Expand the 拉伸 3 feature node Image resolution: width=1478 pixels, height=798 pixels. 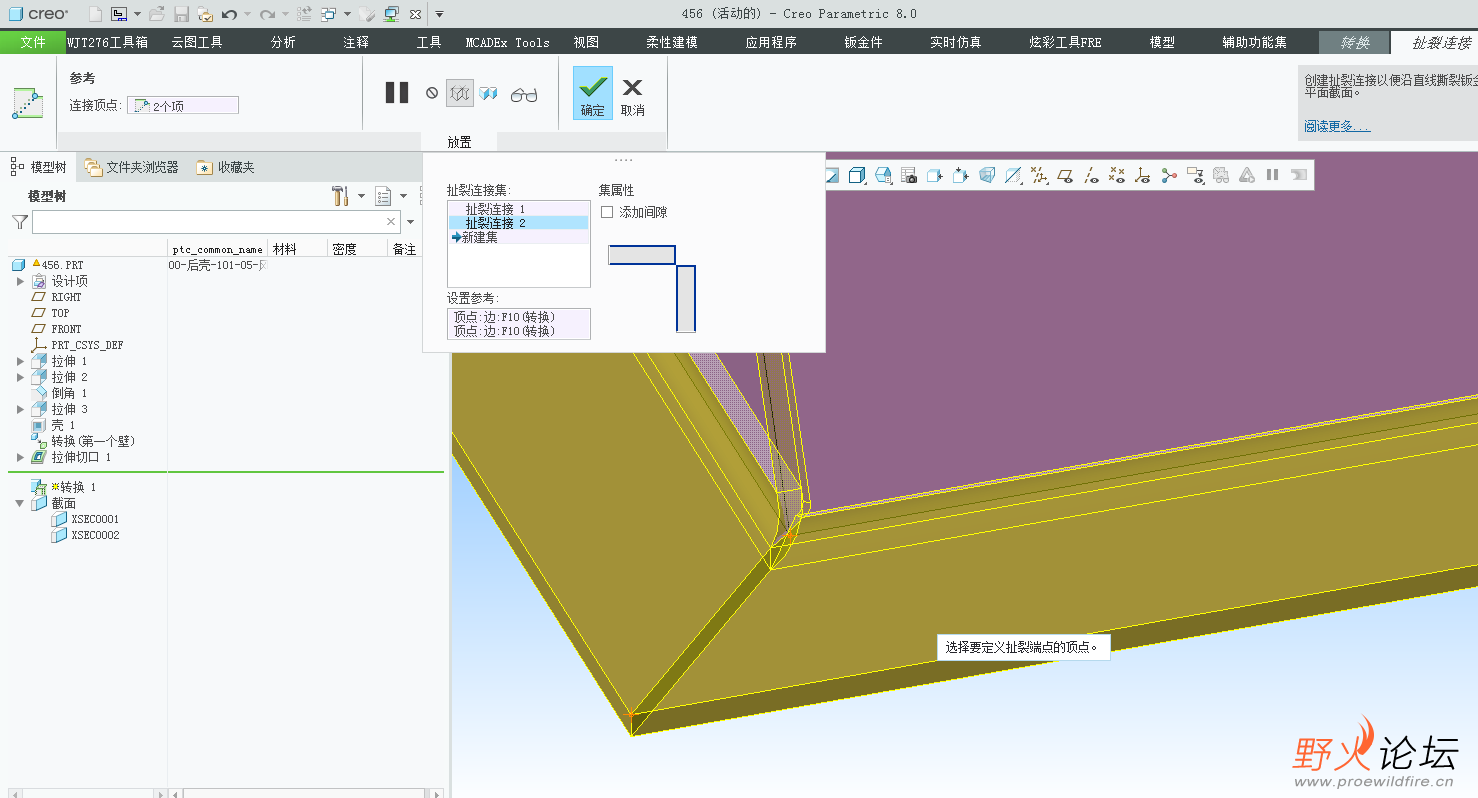point(20,409)
